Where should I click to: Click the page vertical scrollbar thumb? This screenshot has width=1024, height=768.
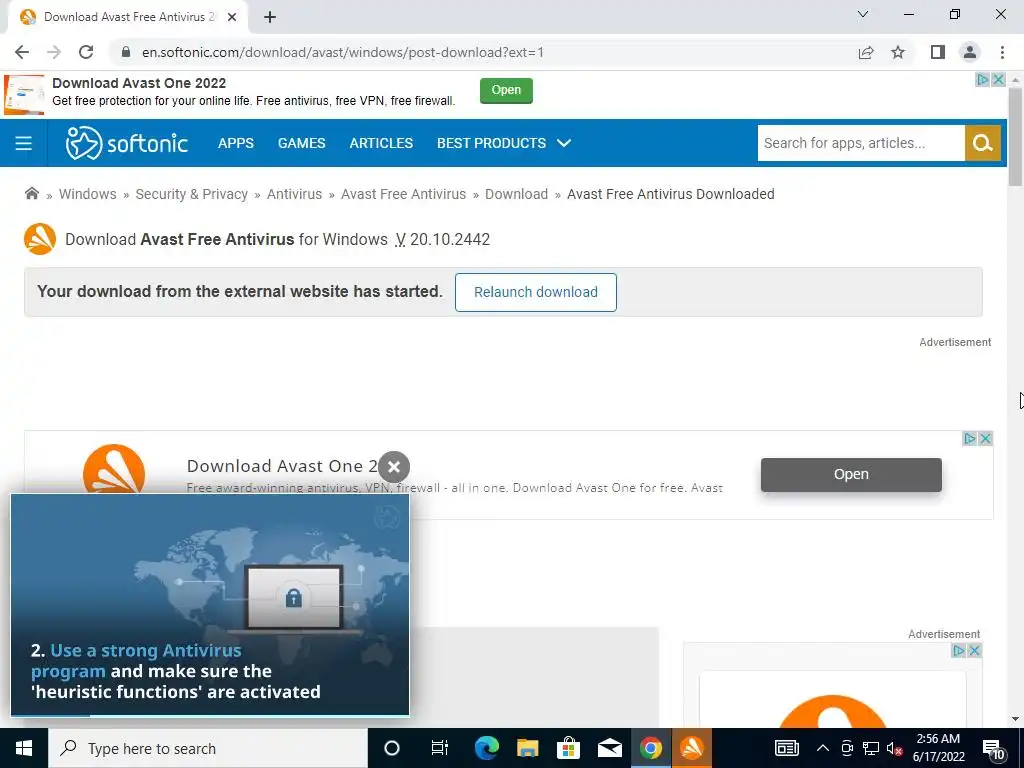click(x=1015, y=136)
